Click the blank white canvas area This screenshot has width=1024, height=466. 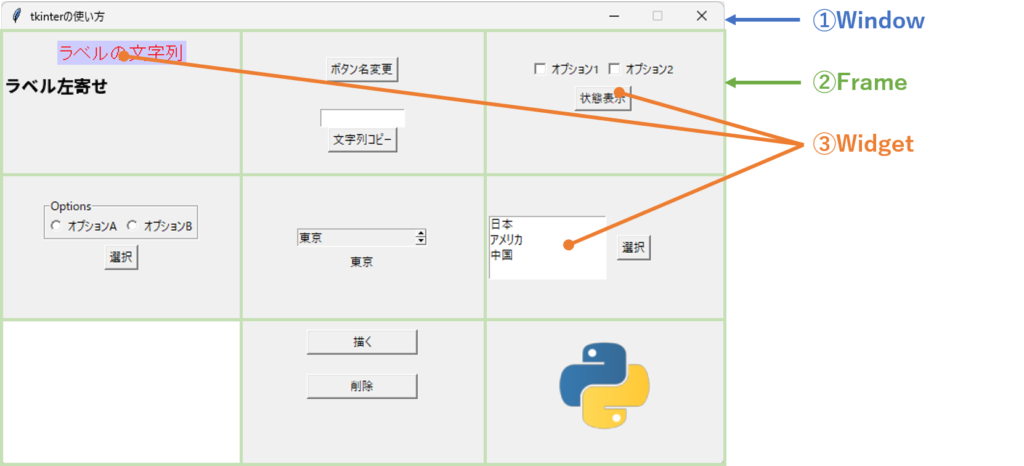coord(121,392)
